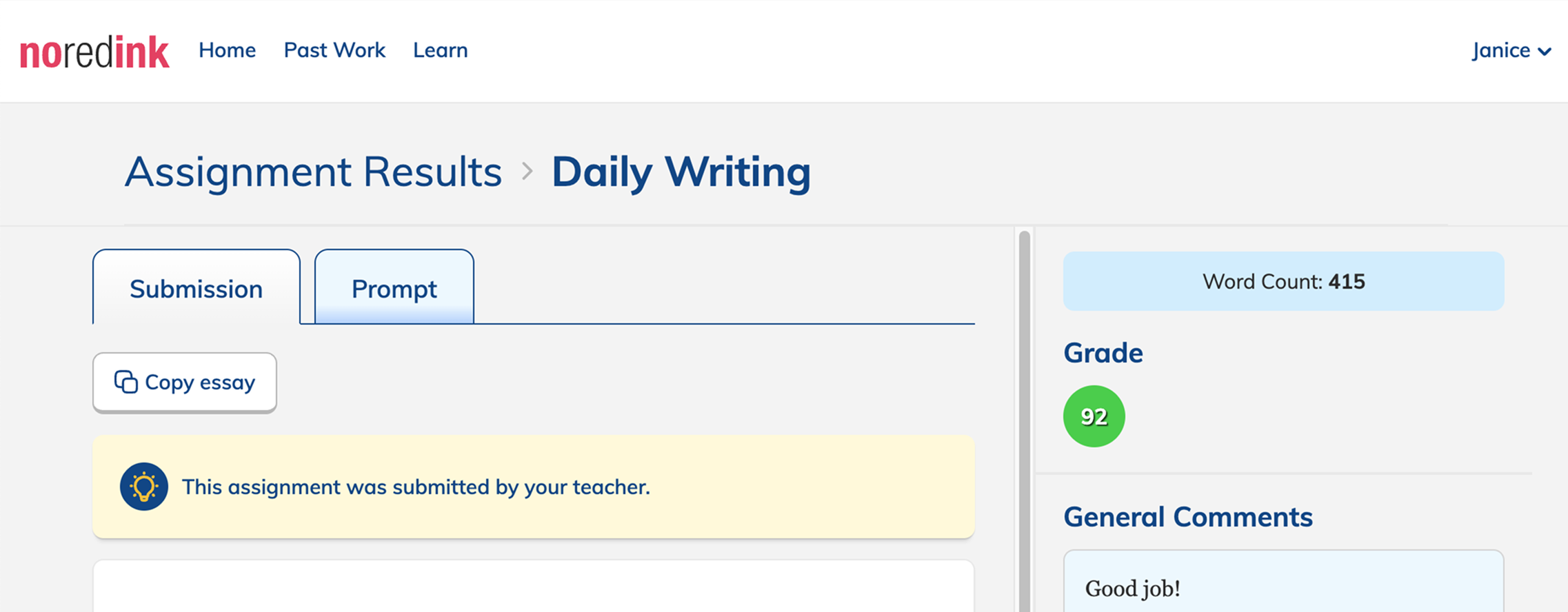
Task: Go to Home in the navigation bar
Action: point(227,50)
